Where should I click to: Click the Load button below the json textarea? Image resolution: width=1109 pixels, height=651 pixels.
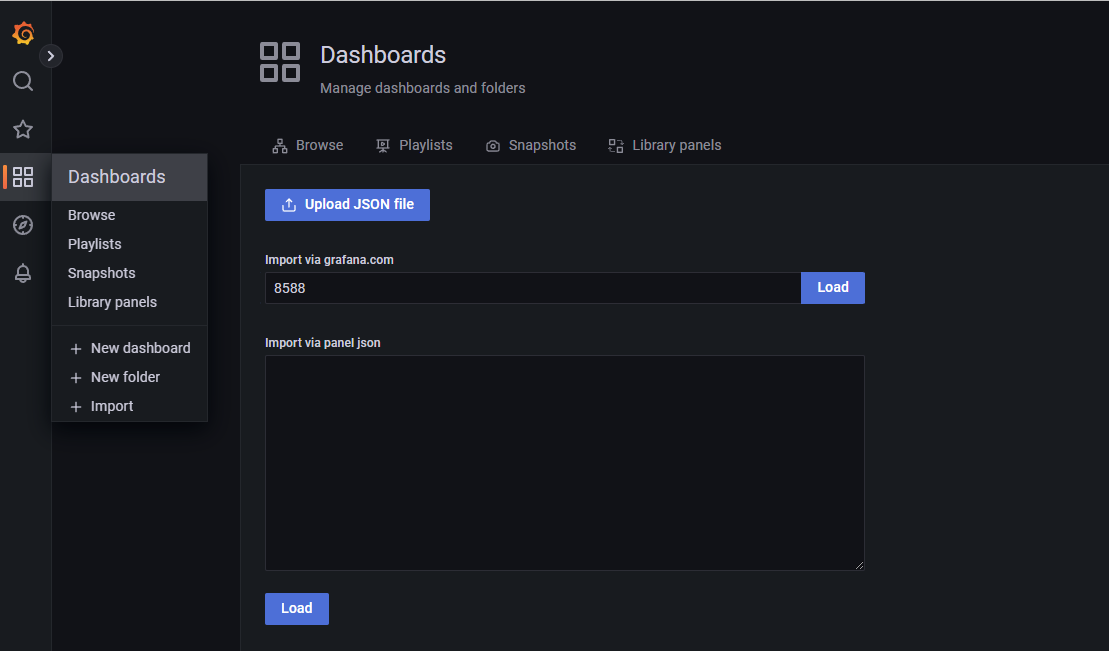coord(296,609)
